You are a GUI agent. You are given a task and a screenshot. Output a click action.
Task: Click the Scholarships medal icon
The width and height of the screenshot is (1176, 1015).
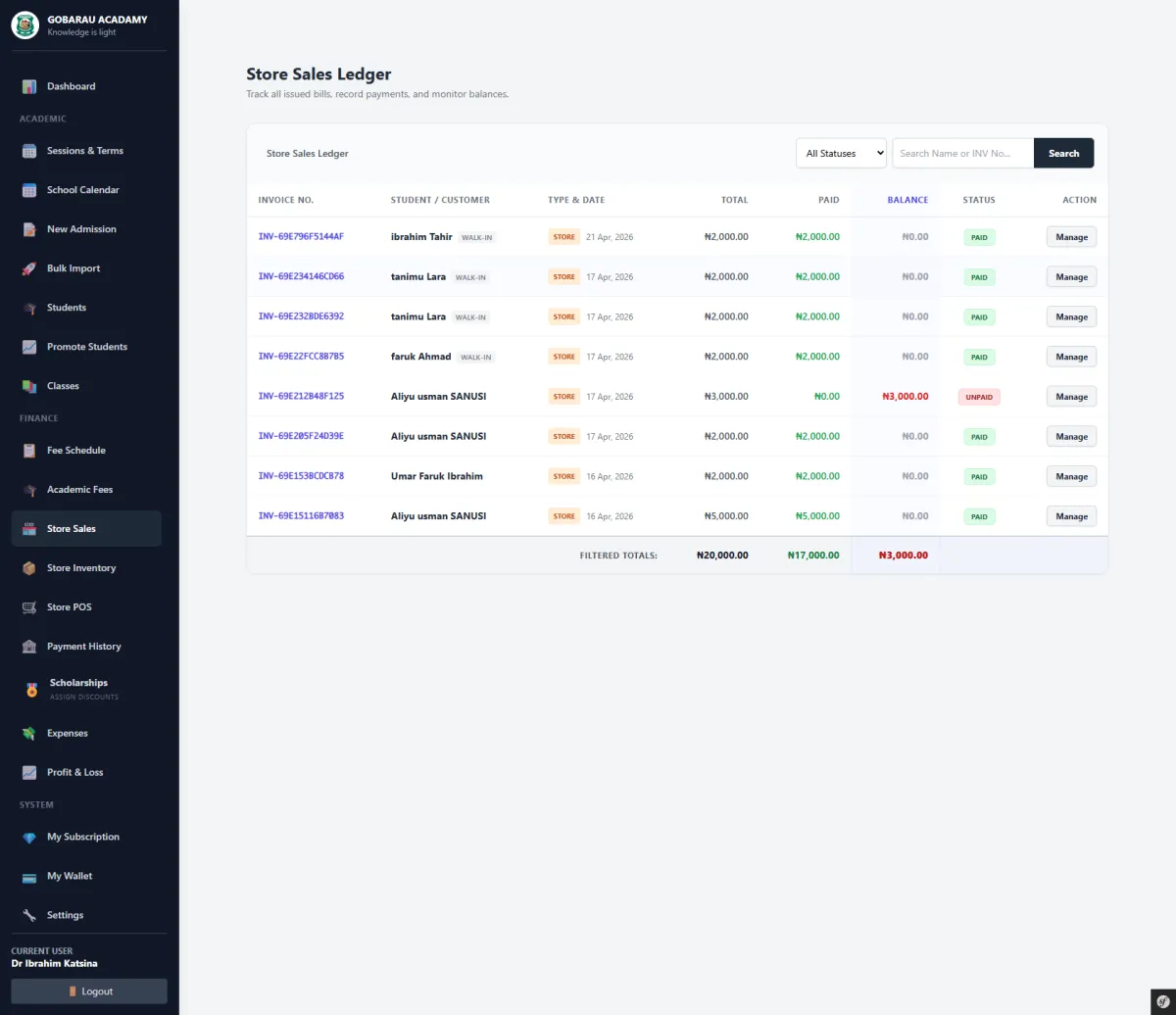[31, 690]
